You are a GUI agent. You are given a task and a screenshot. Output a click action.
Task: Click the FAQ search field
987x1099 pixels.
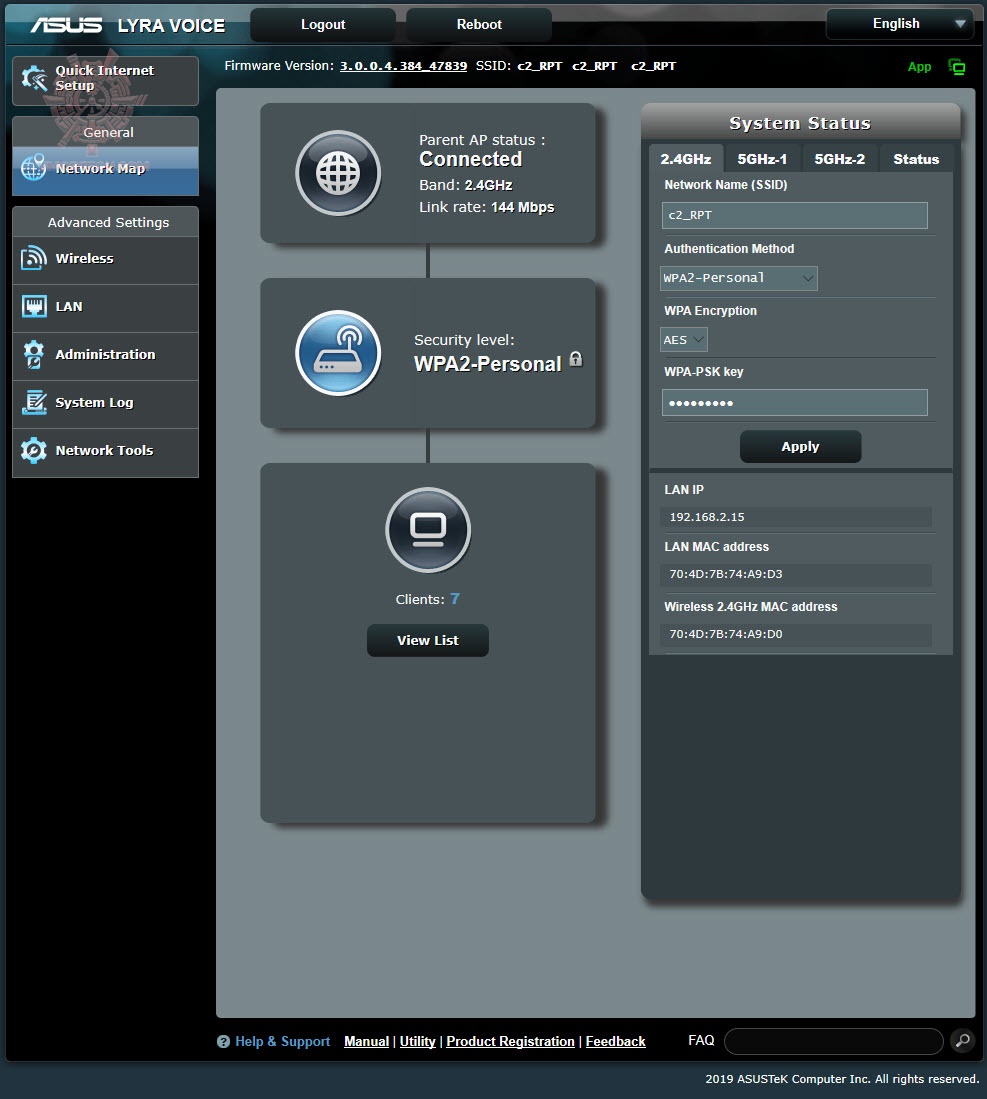click(833, 1041)
